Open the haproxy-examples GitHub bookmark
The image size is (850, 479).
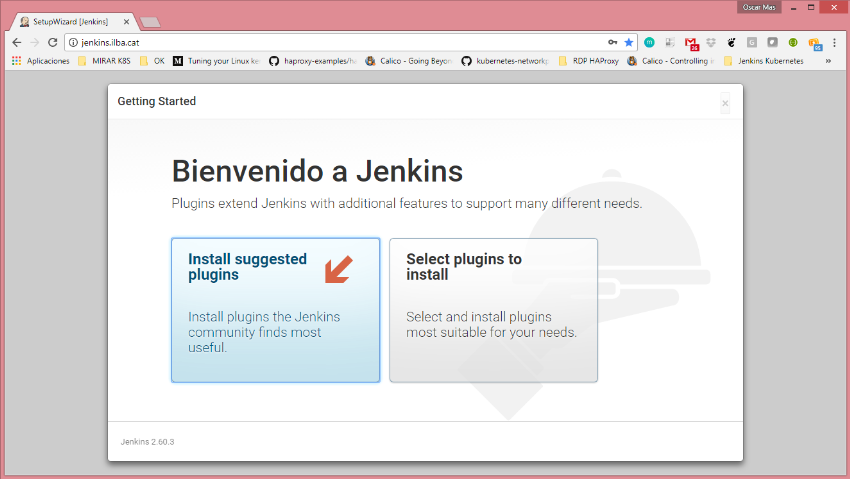(x=313, y=61)
